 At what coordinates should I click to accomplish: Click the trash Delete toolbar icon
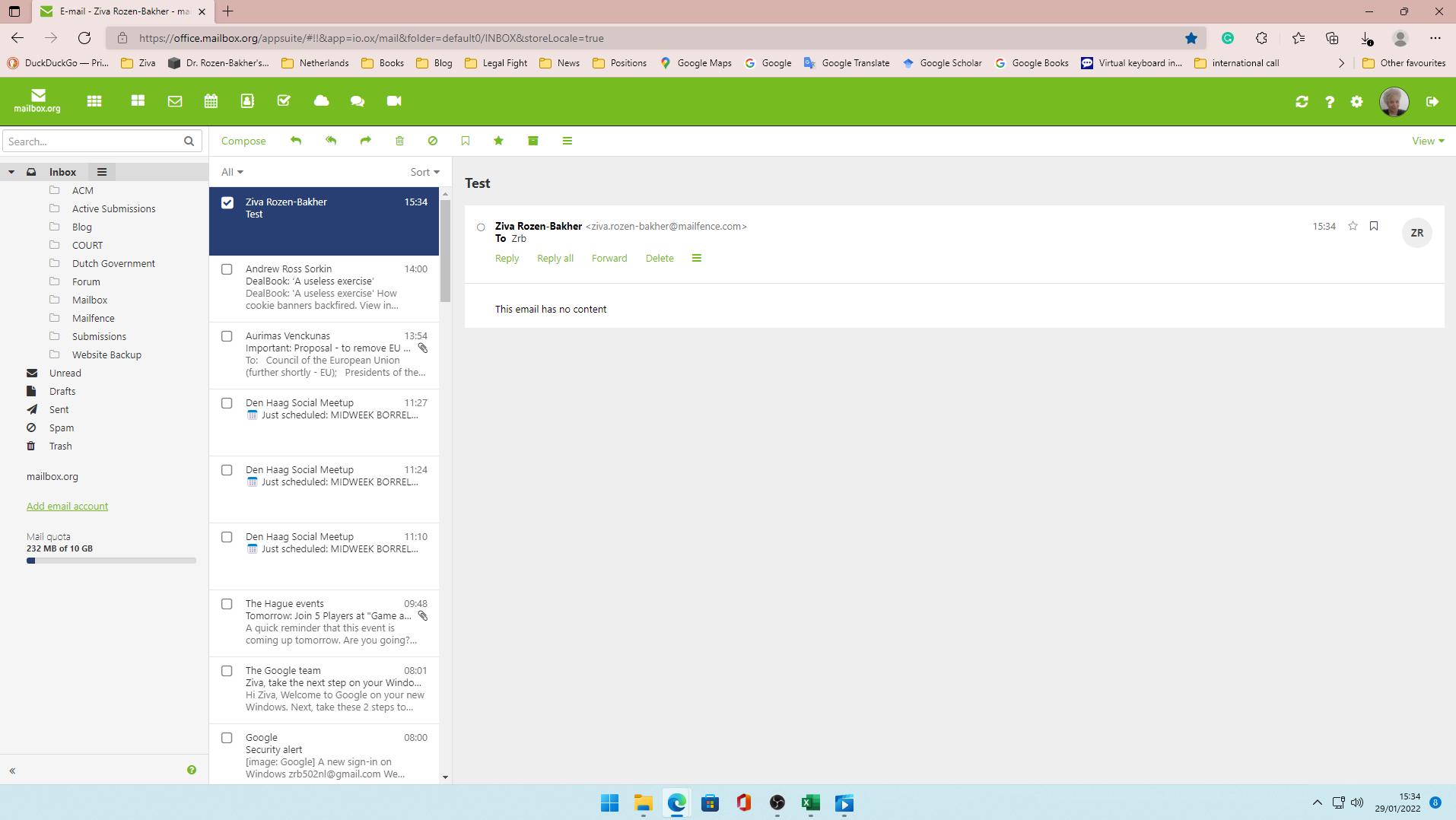399,141
